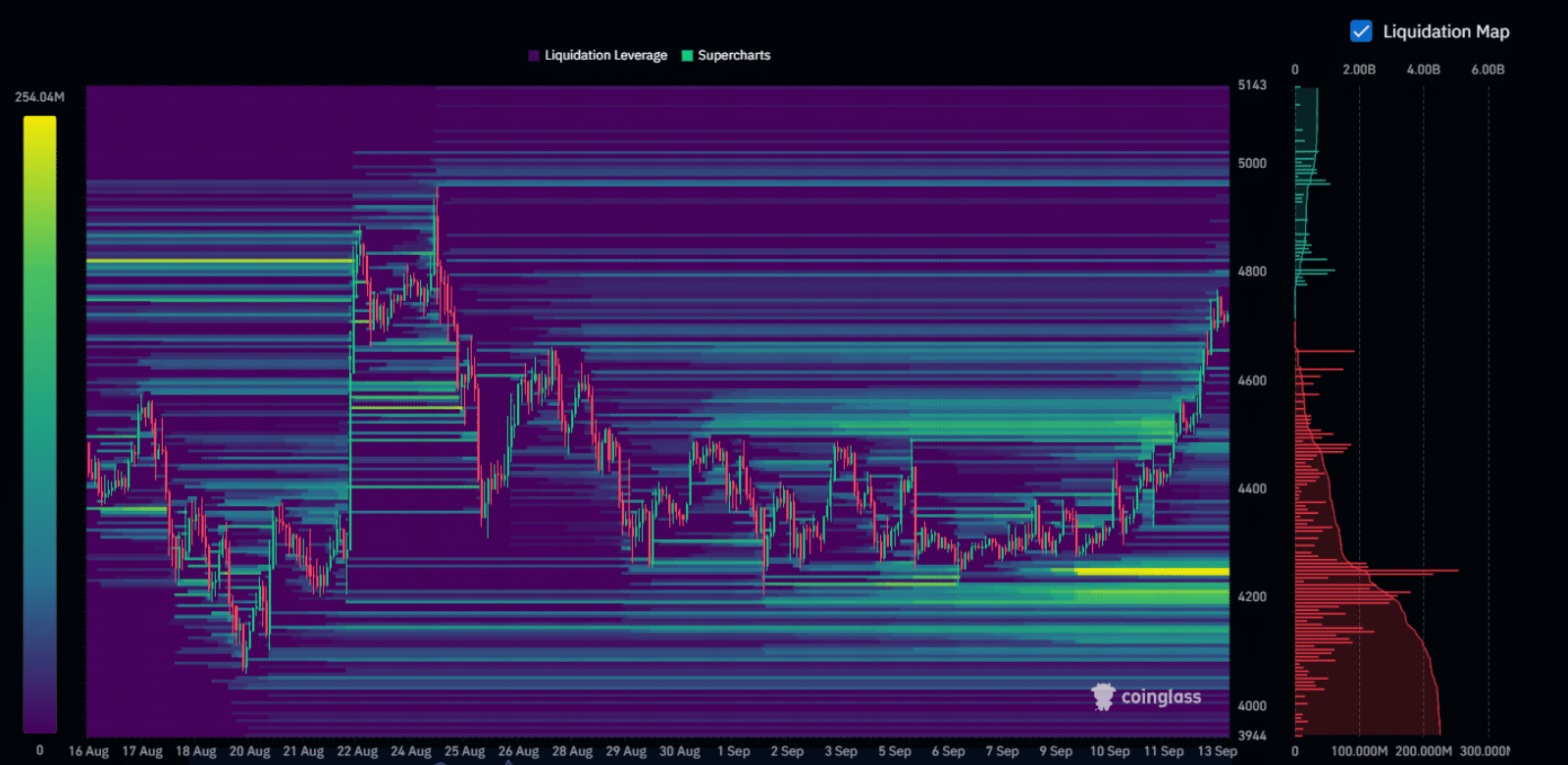
Task: Click the Liquidation Leverage legend label
Action: pyautogui.click(x=605, y=56)
